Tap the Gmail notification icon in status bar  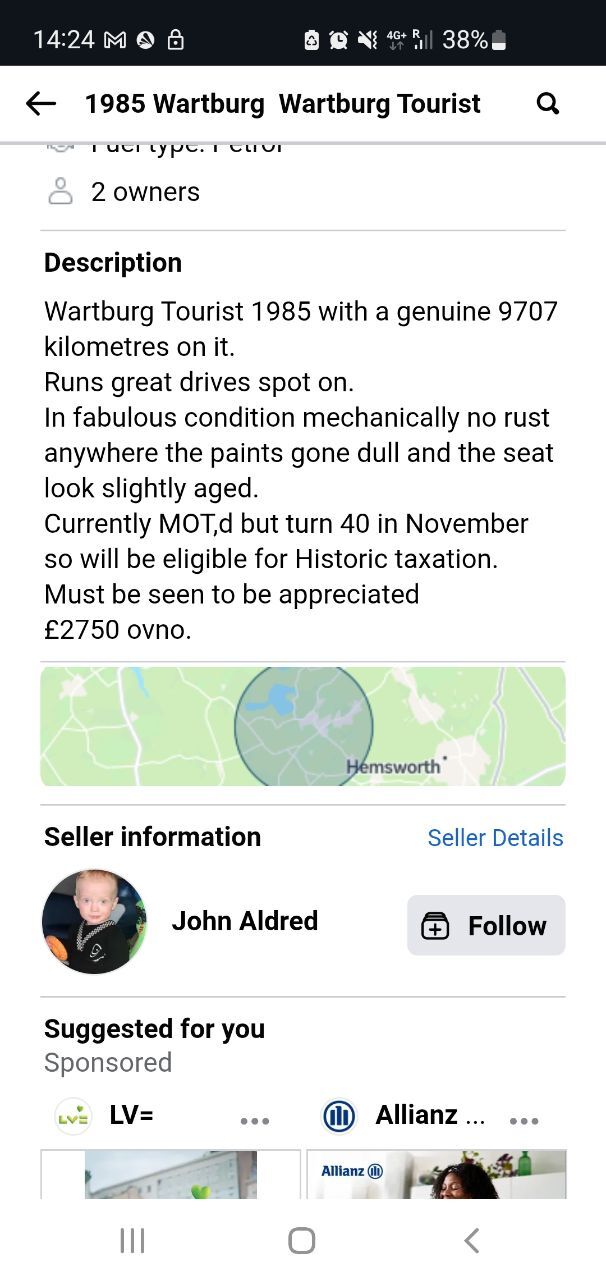115,40
